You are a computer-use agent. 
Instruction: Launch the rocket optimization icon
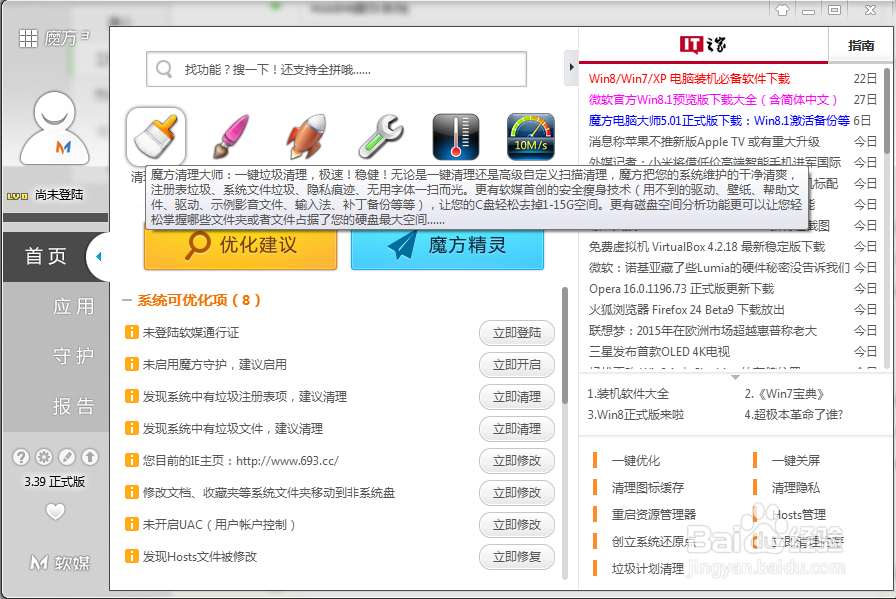pos(307,137)
